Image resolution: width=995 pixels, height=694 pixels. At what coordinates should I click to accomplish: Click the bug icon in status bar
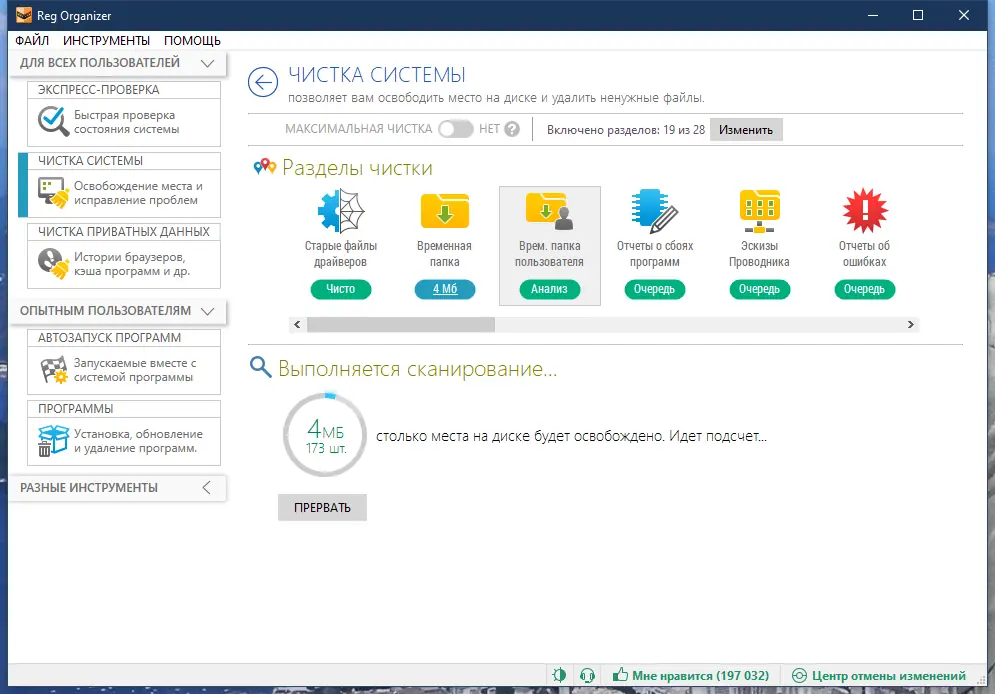pos(559,675)
